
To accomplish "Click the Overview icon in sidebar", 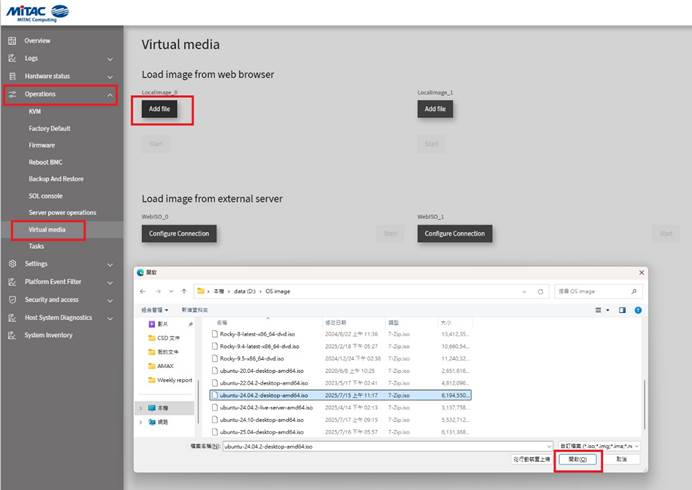I will 12,40.
